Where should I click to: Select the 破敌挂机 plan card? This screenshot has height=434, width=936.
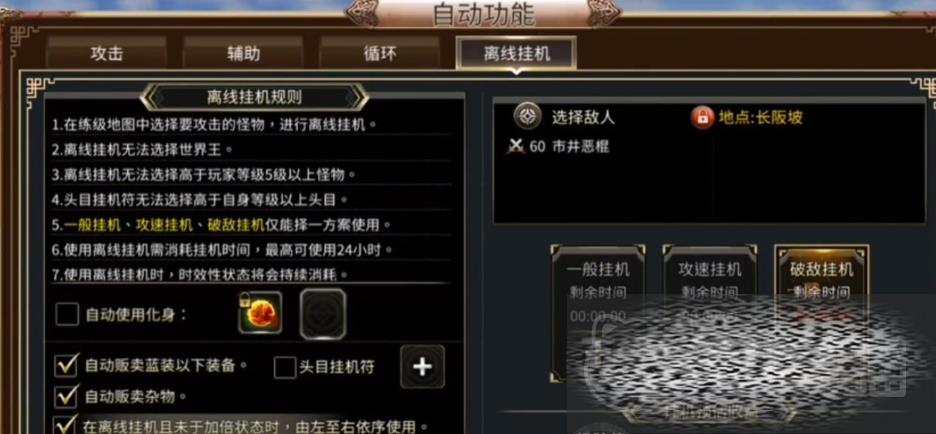pyautogui.click(x=821, y=310)
